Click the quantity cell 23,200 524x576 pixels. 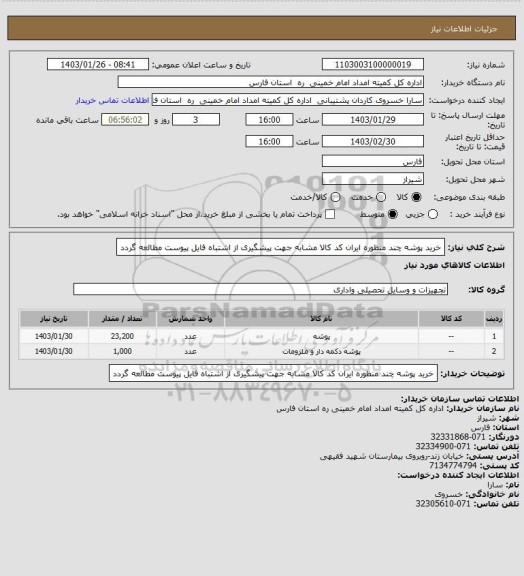[x=122, y=336]
